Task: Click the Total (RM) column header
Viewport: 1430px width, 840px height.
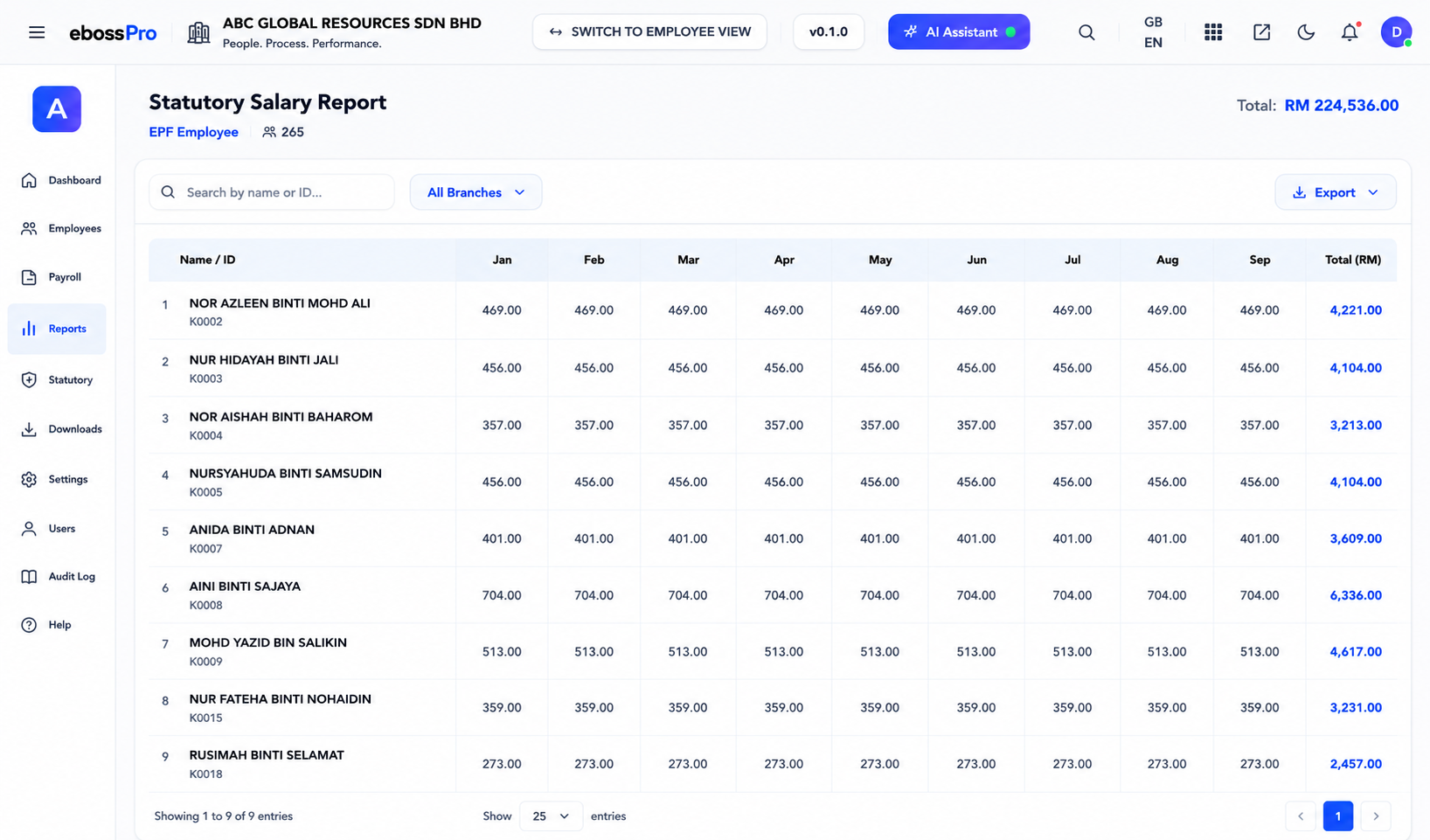Action: [1352, 260]
